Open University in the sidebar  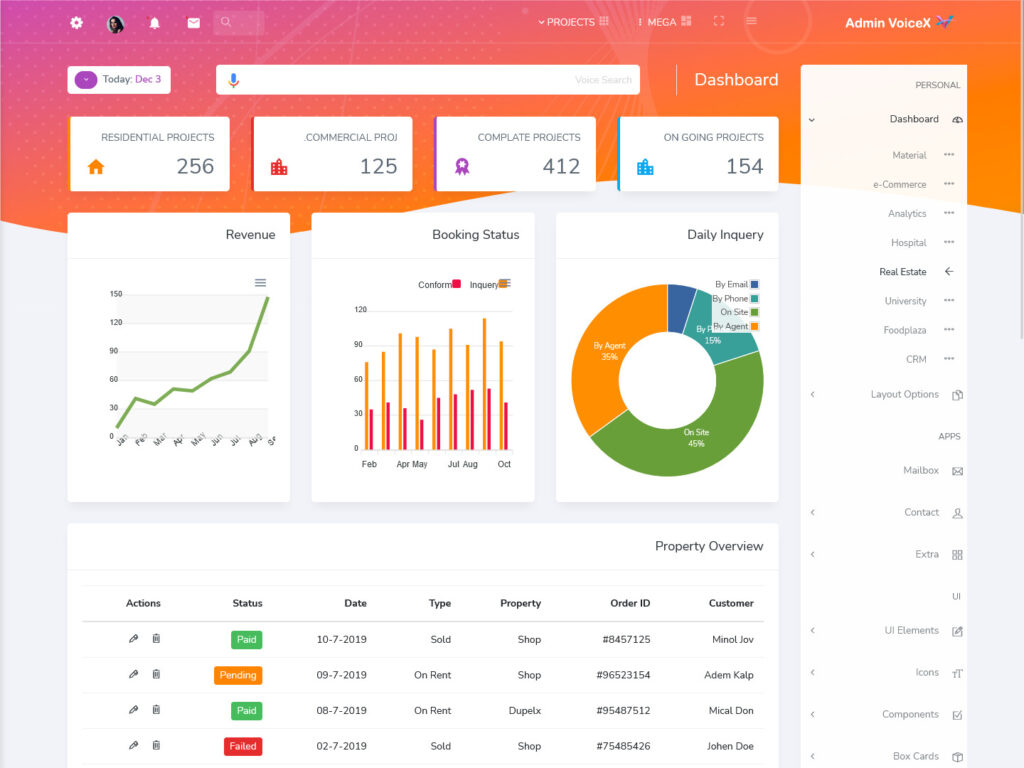[x=905, y=301]
